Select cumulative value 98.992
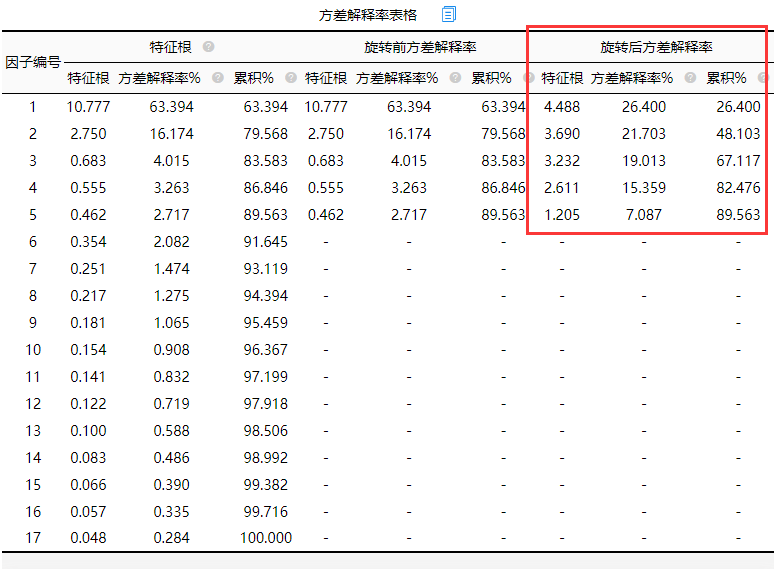774x569 pixels. [266, 458]
